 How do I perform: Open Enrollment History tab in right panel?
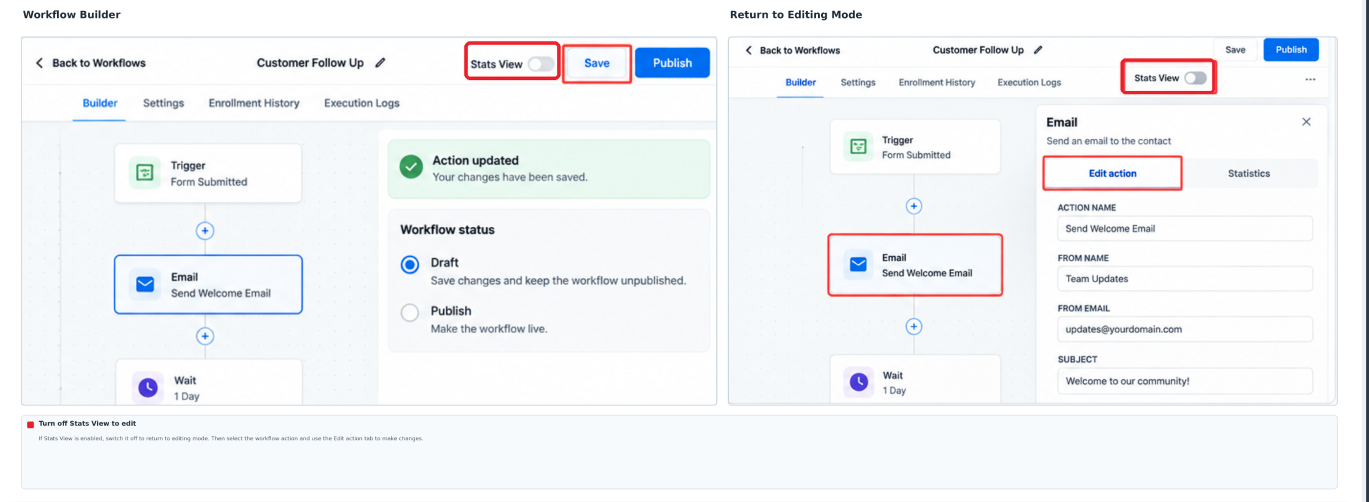pos(937,82)
